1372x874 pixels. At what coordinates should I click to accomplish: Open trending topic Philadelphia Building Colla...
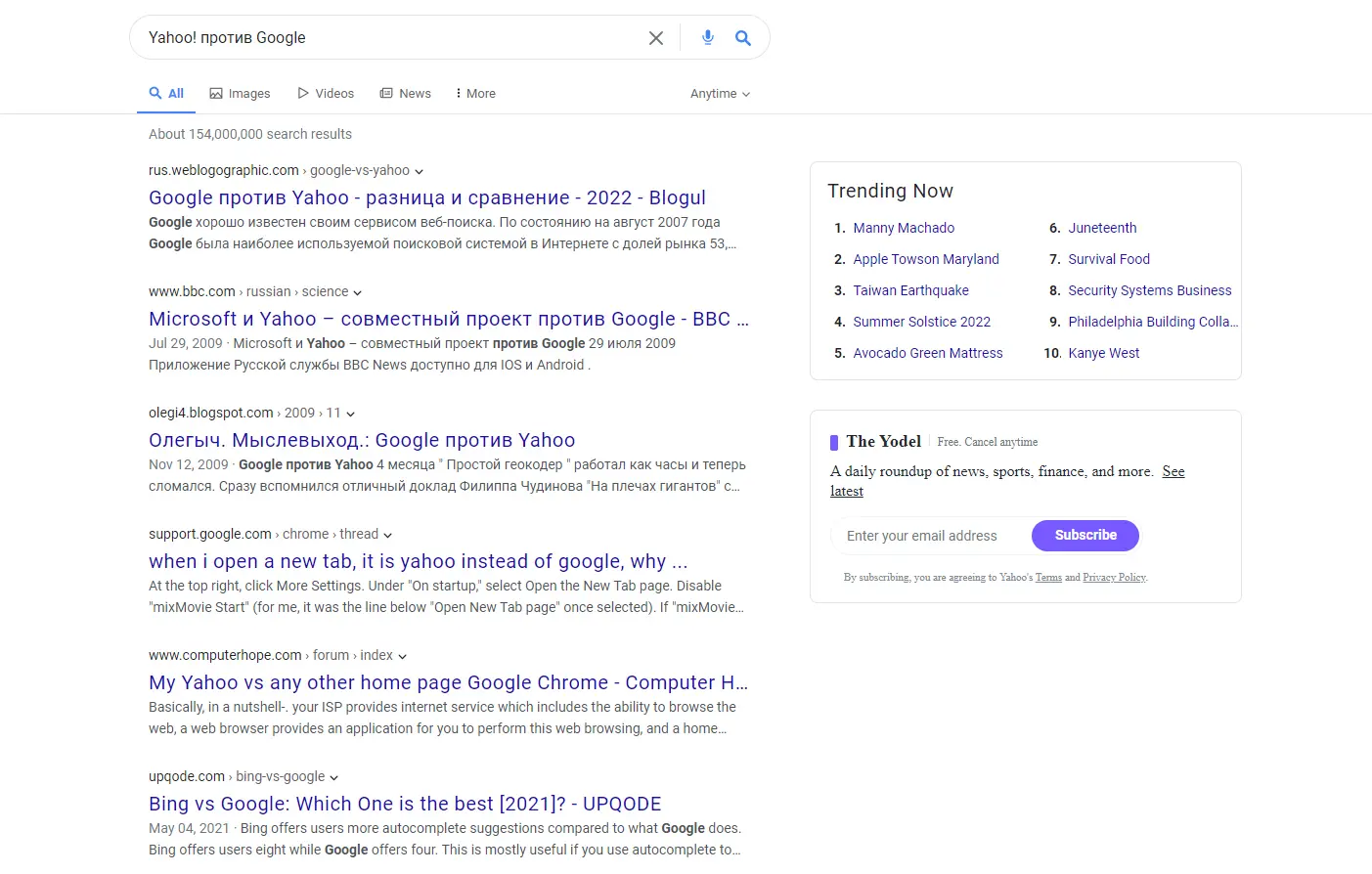[x=1153, y=322]
